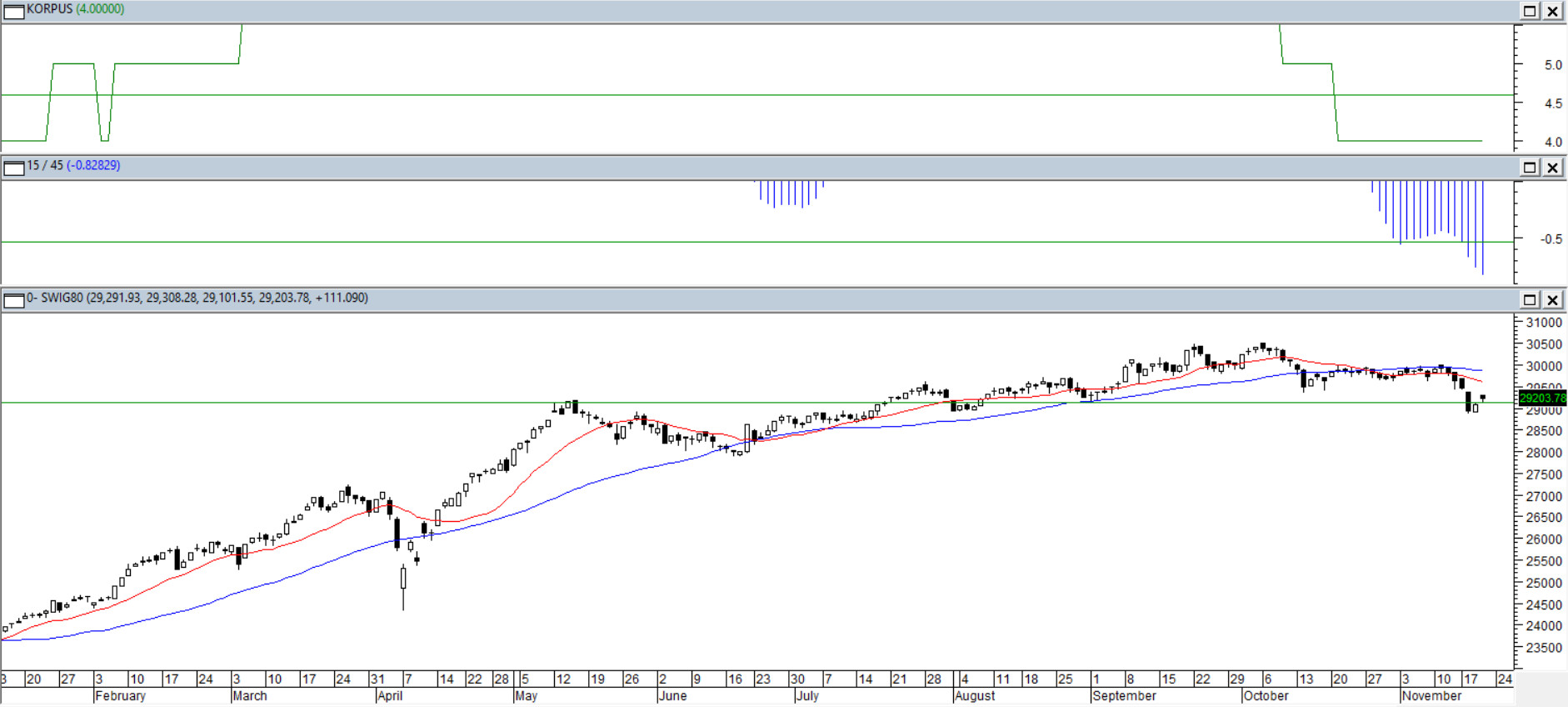Close the KORPUS indicator panel
This screenshot has height=707, width=1568.
1553,11
